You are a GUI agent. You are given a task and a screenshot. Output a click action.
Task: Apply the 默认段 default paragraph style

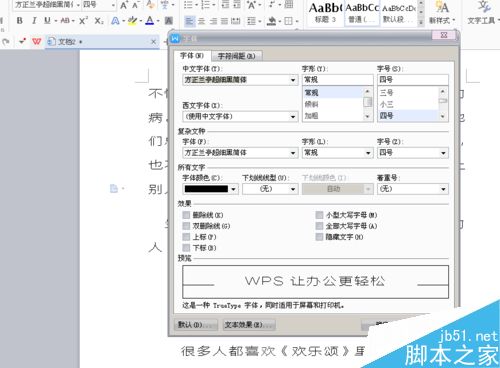pos(398,13)
